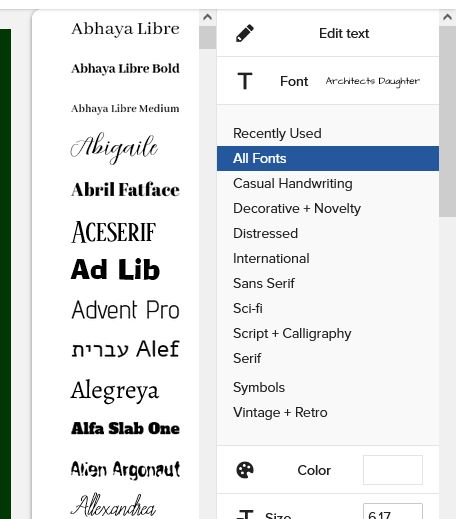Select the Recently Used font category
The height and width of the screenshot is (519, 456).
pyautogui.click(x=277, y=133)
